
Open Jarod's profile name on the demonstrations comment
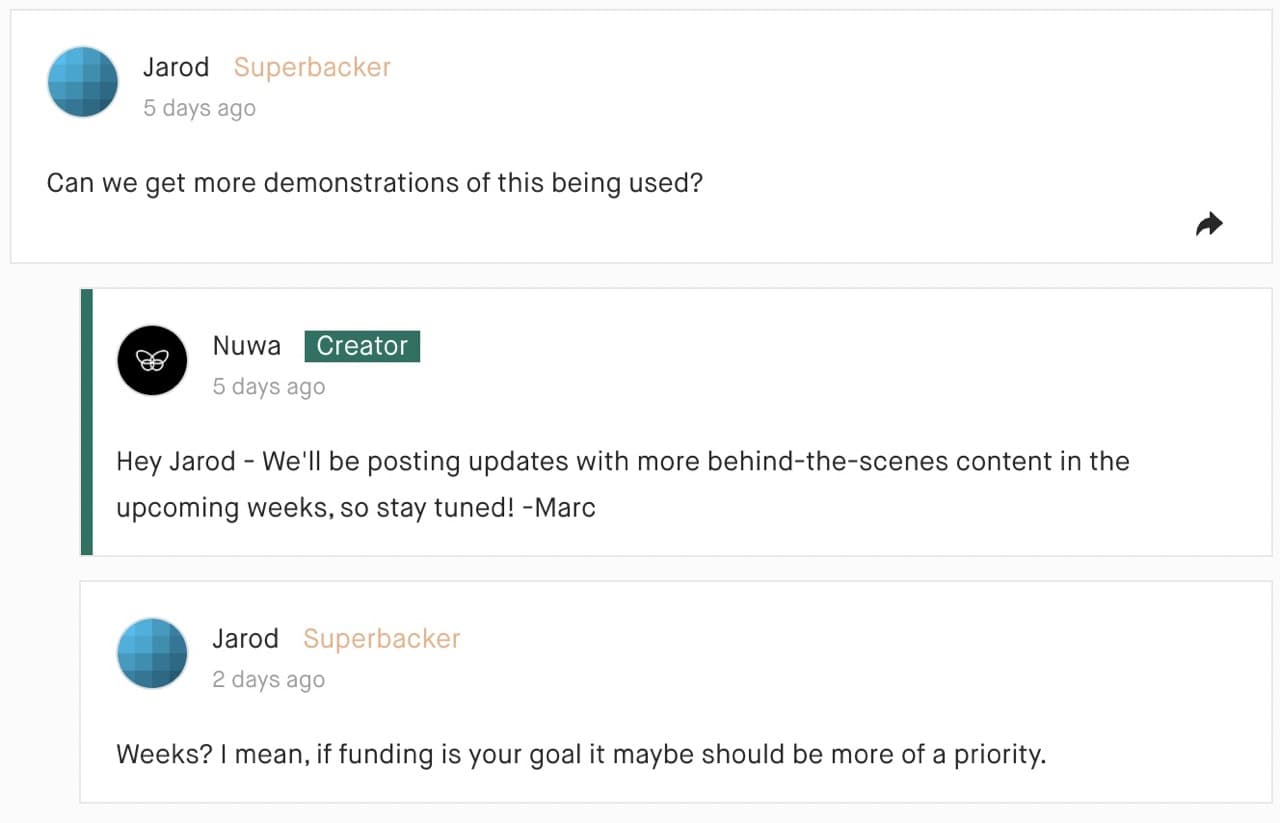coord(176,67)
